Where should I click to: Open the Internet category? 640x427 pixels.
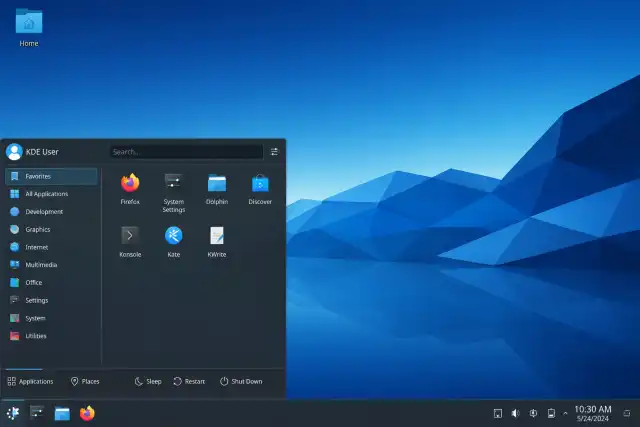click(51, 247)
